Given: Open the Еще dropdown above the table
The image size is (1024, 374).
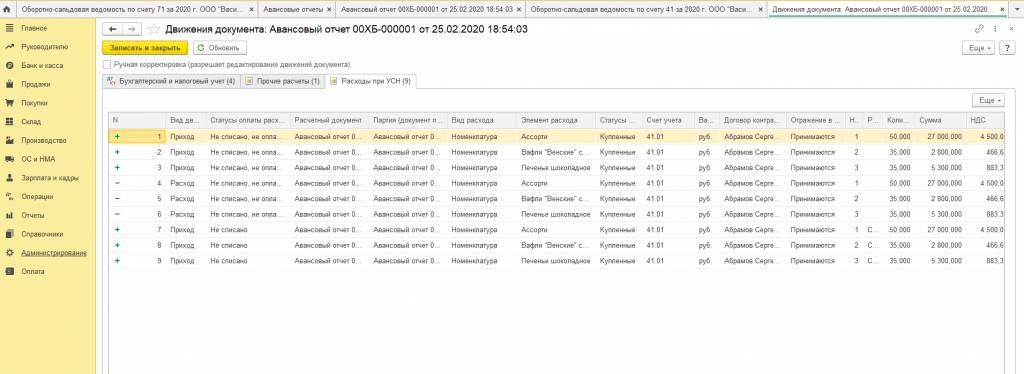Looking at the screenshot, I should 988,101.
